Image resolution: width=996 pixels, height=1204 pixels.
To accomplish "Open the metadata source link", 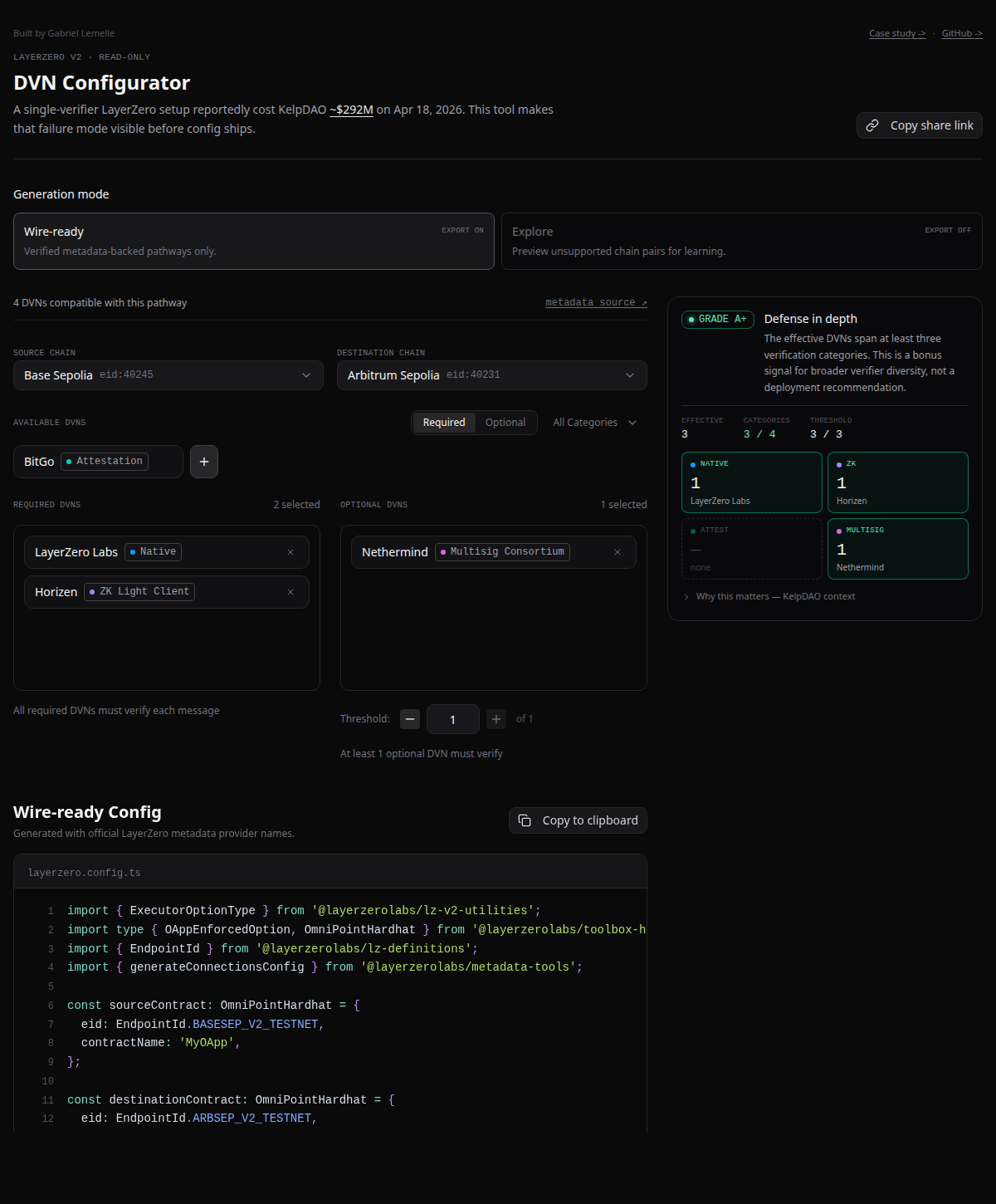I will [x=596, y=302].
